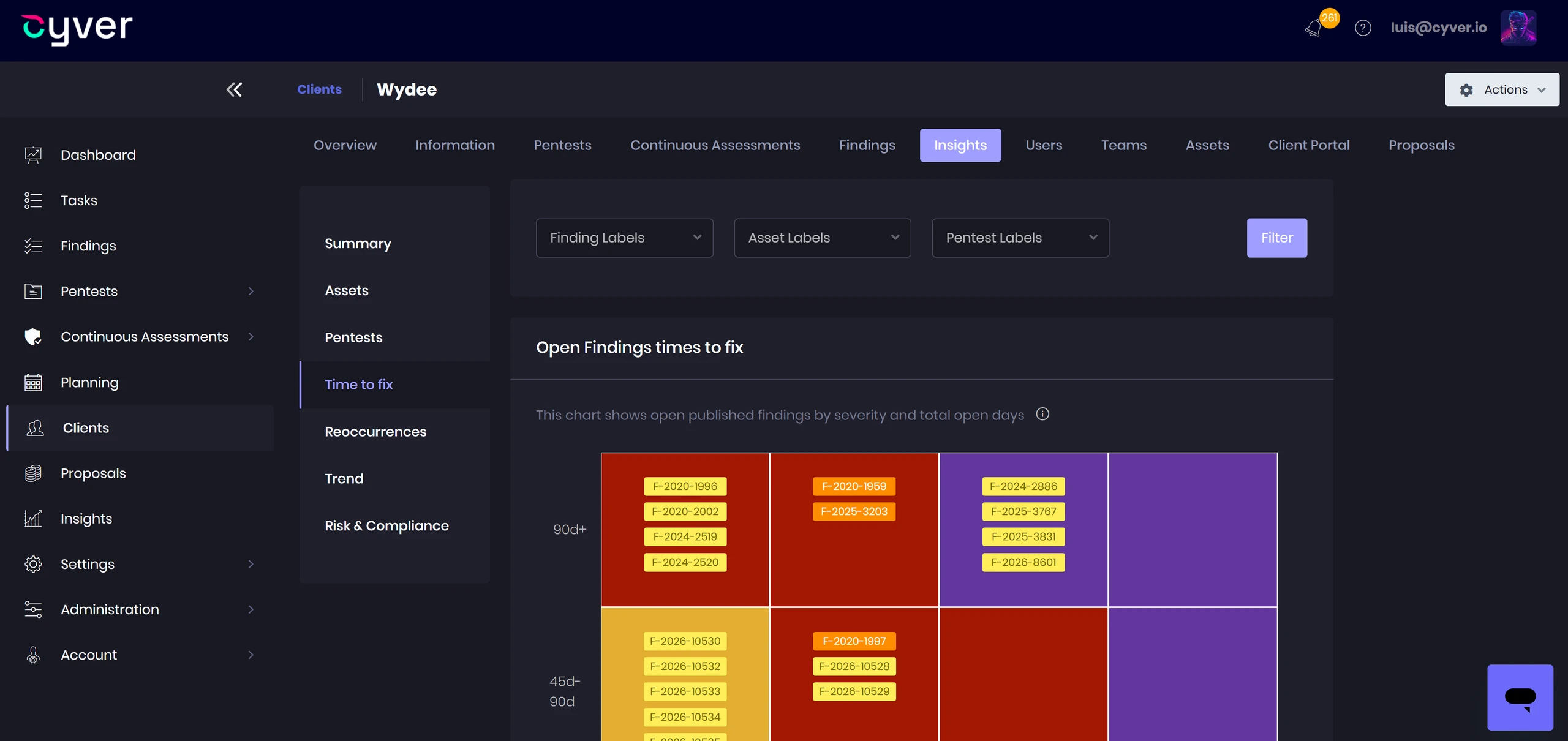Image resolution: width=1568 pixels, height=741 pixels.
Task: Click the Insights chart icon in sidebar
Action: click(x=33, y=519)
